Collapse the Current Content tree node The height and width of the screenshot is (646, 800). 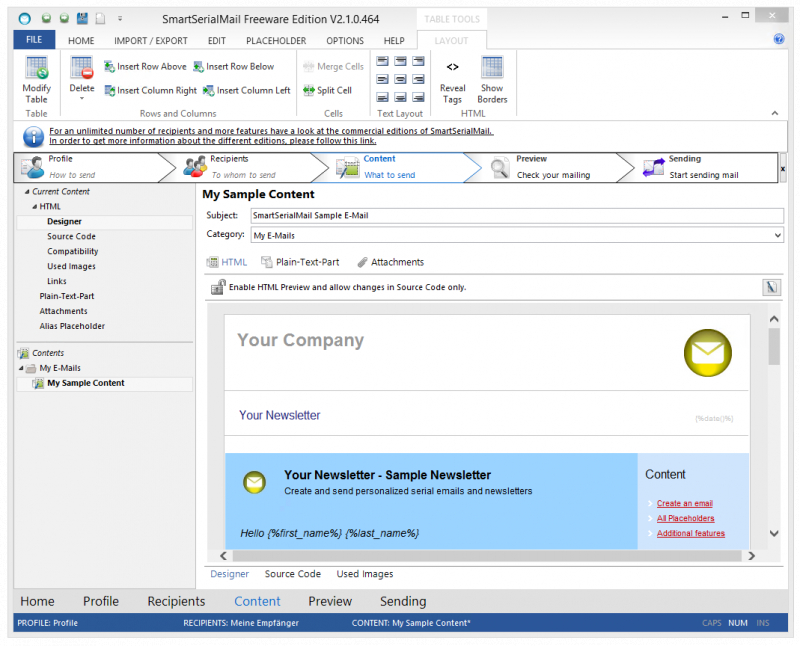[x=27, y=192]
